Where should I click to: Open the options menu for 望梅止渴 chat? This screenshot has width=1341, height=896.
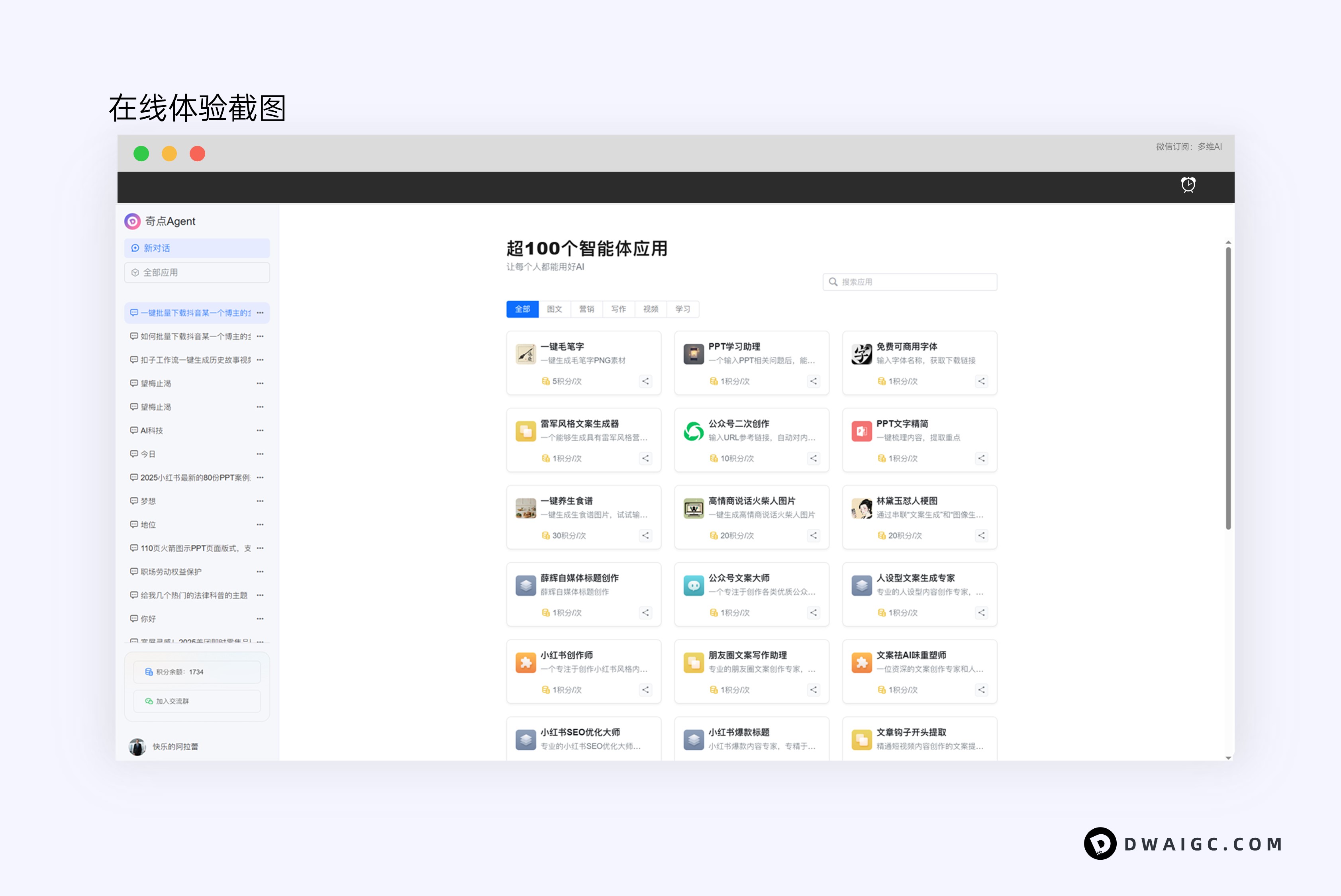click(x=260, y=383)
